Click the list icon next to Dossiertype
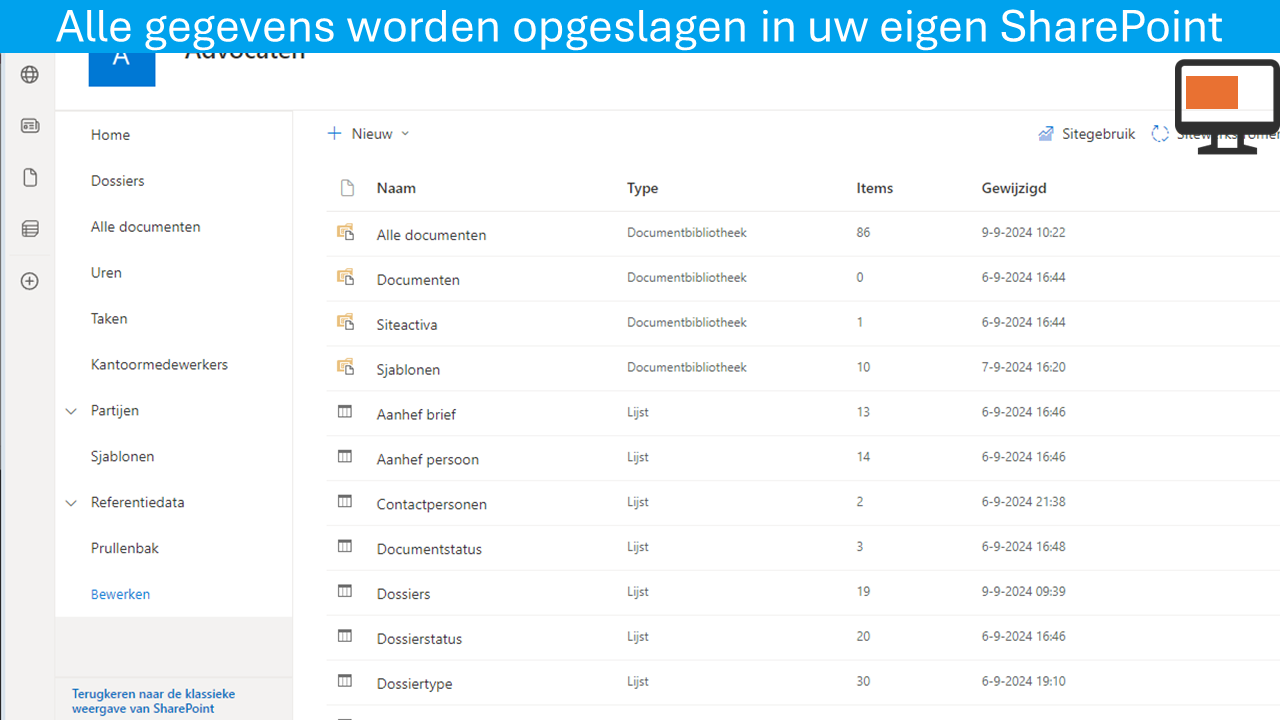The height and width of the screenshot is (720, 1280). (x=345, y=681)
